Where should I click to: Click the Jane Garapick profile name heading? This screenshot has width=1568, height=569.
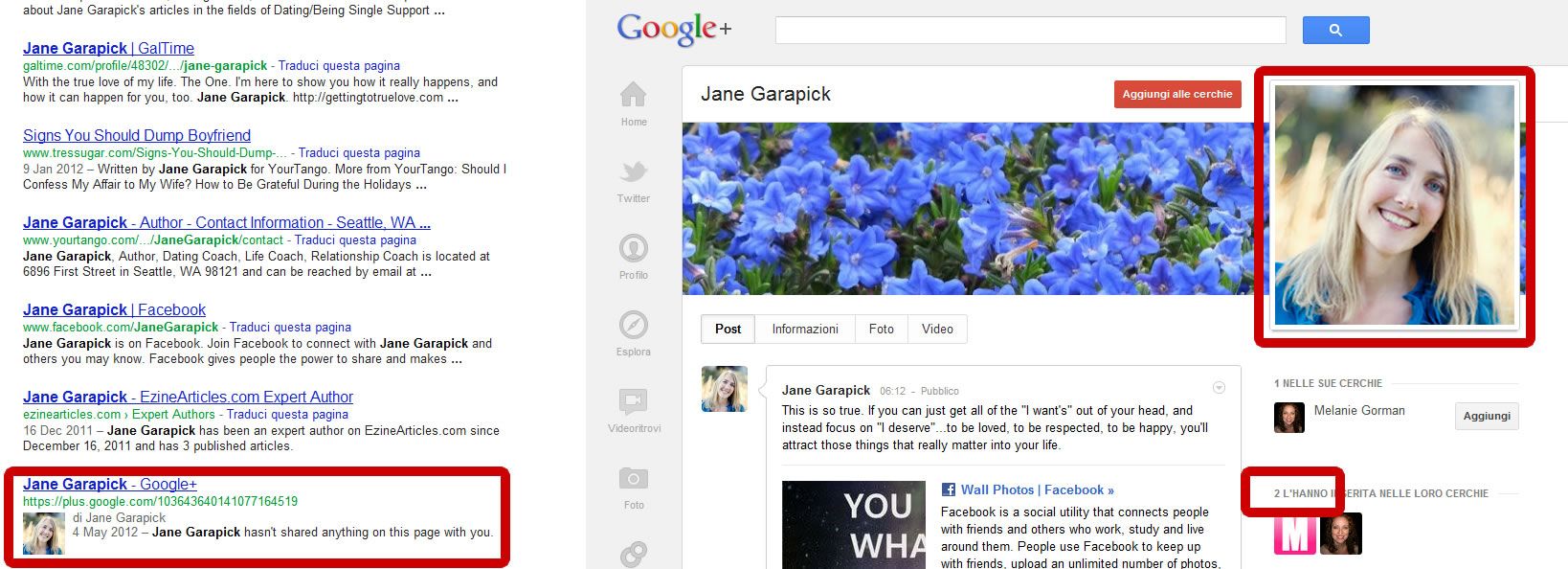766,94
